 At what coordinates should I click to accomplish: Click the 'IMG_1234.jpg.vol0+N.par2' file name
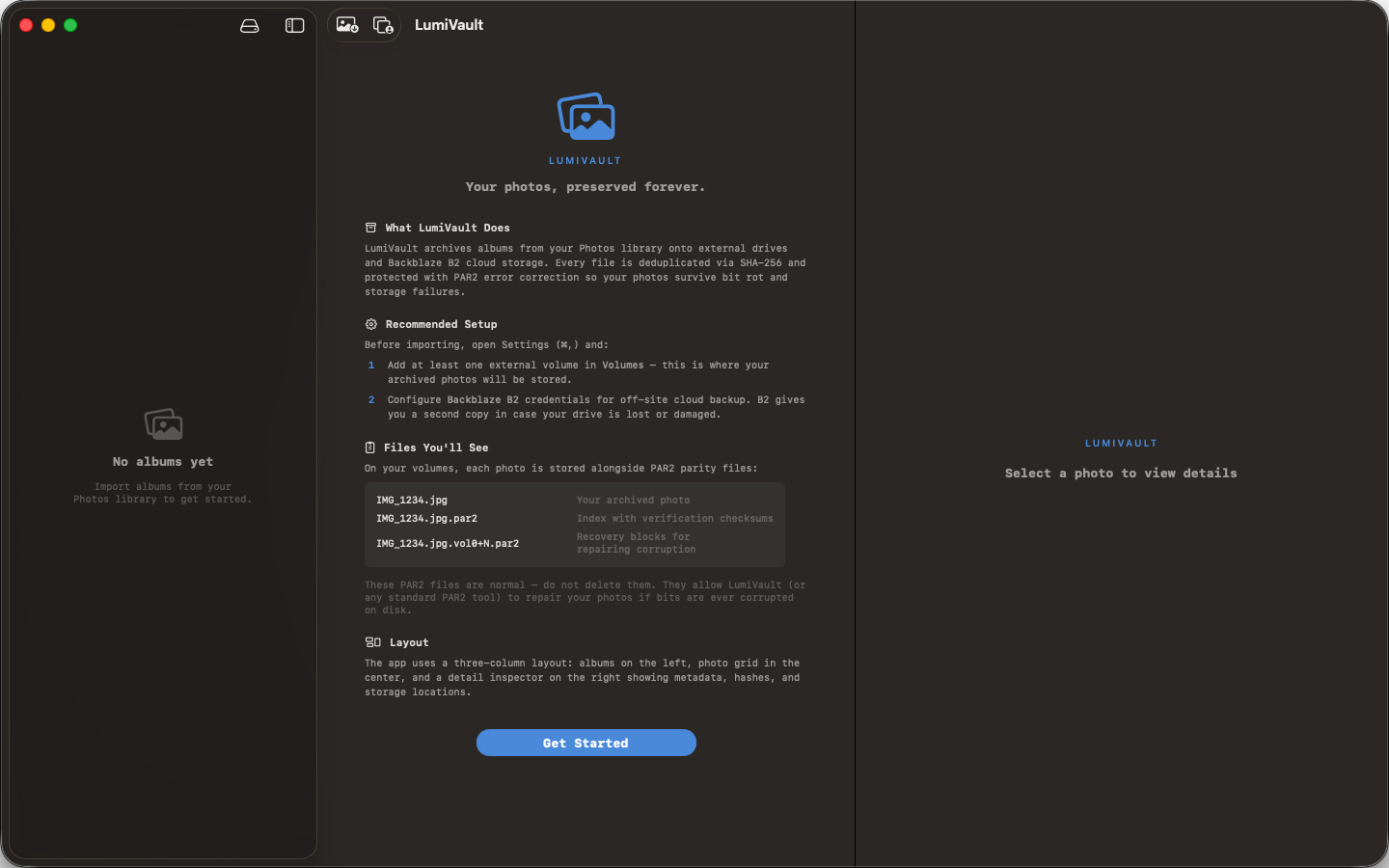pyautogui.click(x=448, y=544)
